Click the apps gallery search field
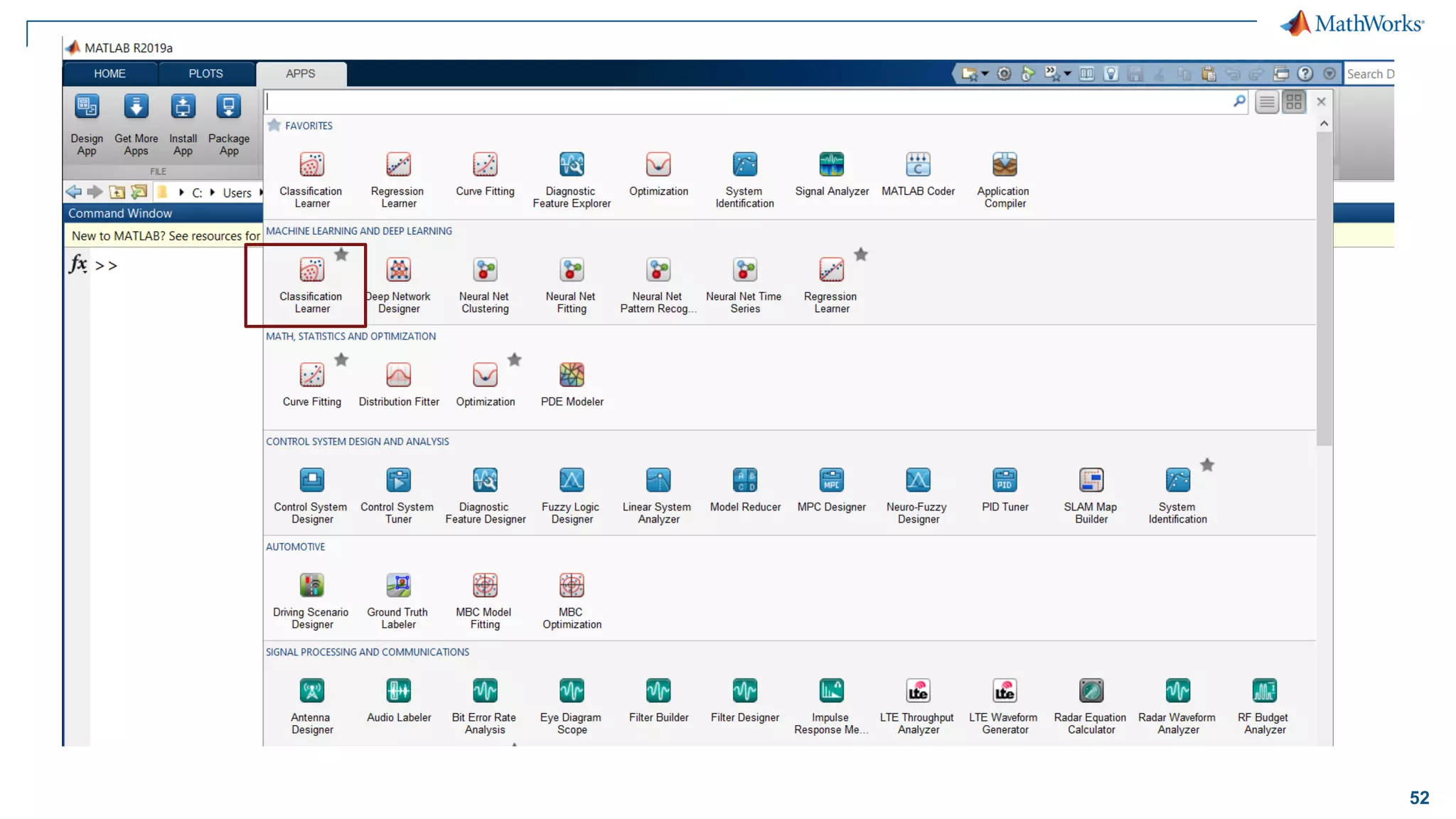The width and height of the screenshot is (1456, 819). pyautogui.click(x=746, y=102)
